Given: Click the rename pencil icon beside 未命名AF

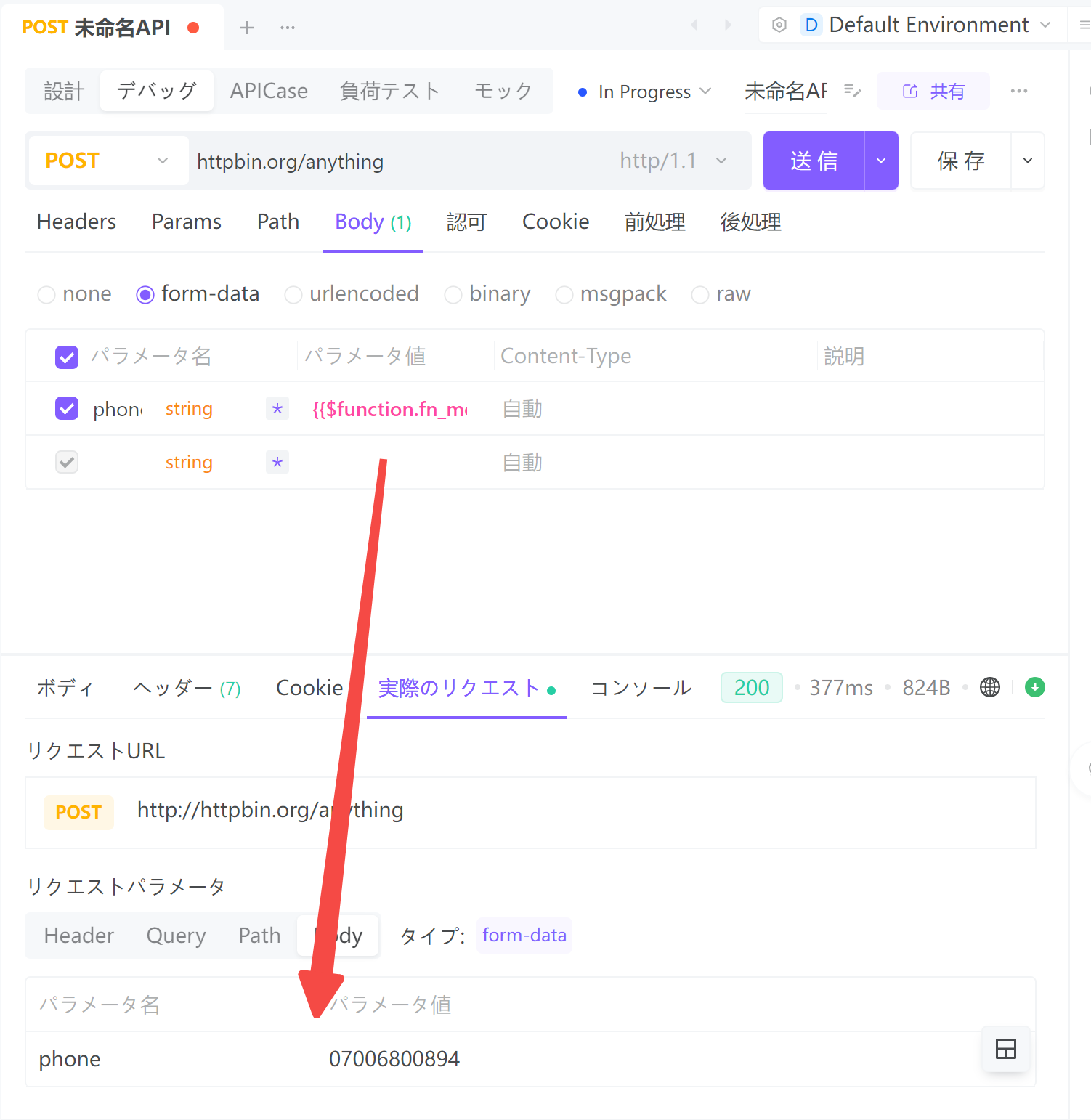Looking at the screenshot, I should click(x=852, y=91).
